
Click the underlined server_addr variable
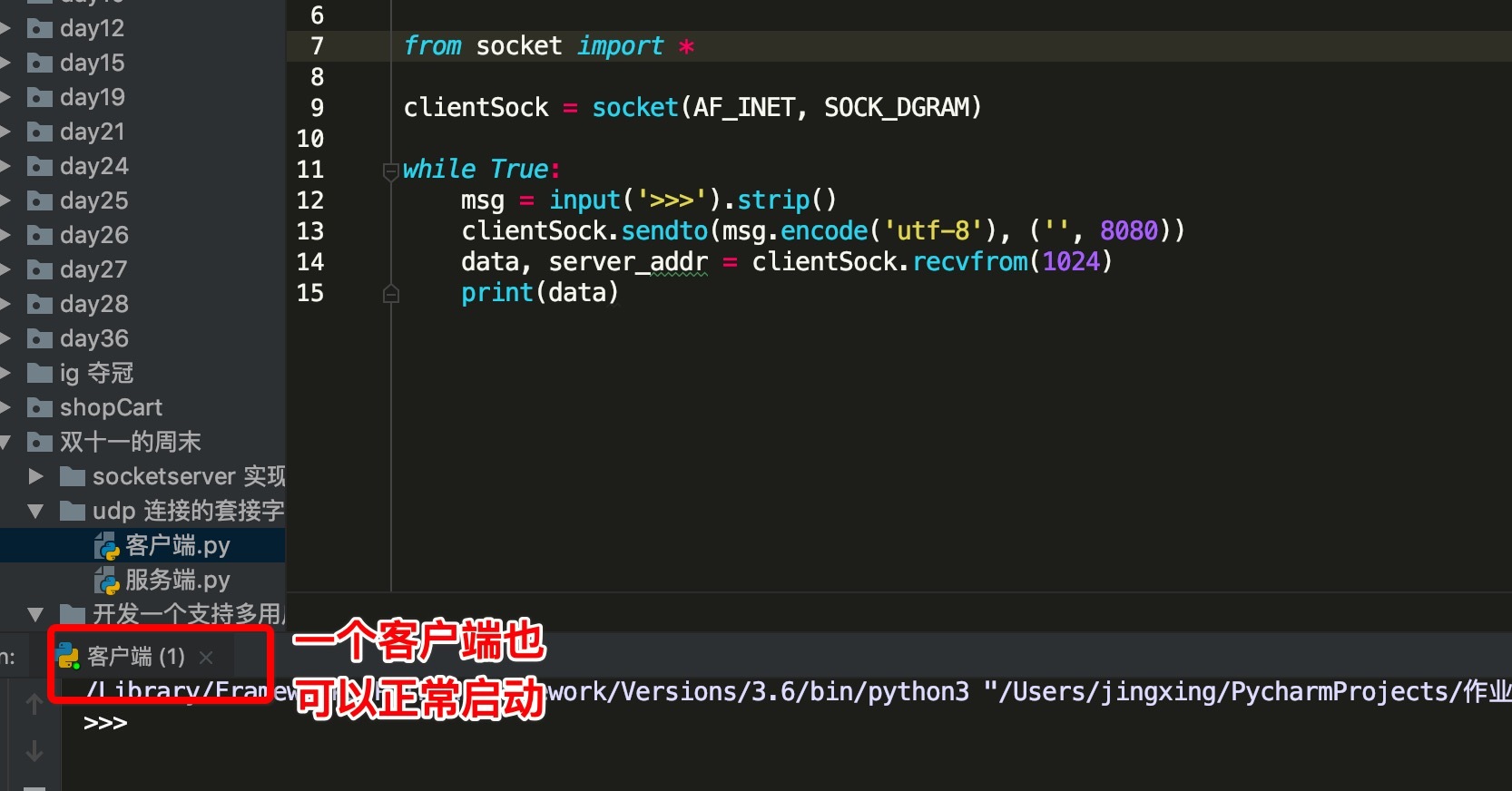(x=628, y=262)
